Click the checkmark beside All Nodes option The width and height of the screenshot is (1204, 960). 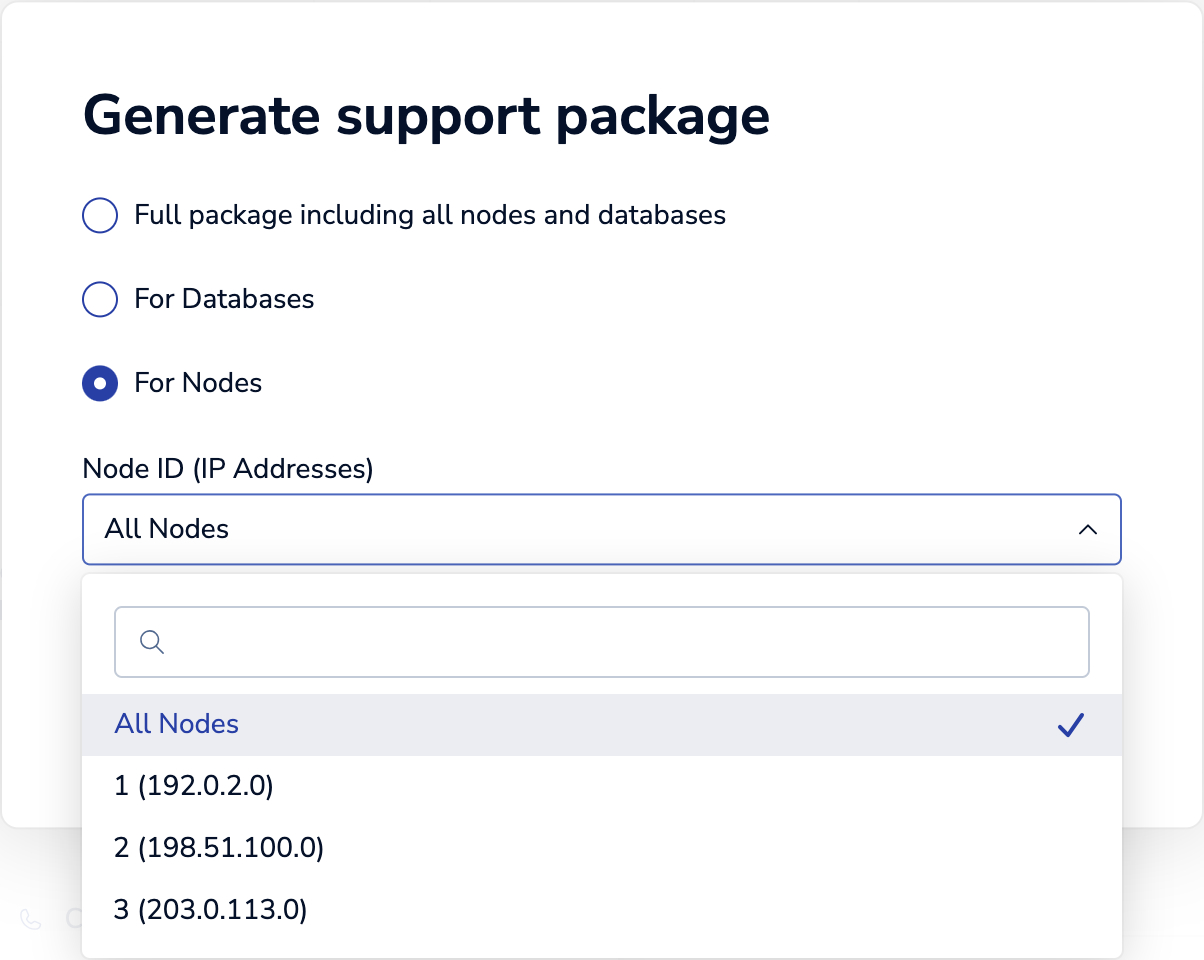1070,726
